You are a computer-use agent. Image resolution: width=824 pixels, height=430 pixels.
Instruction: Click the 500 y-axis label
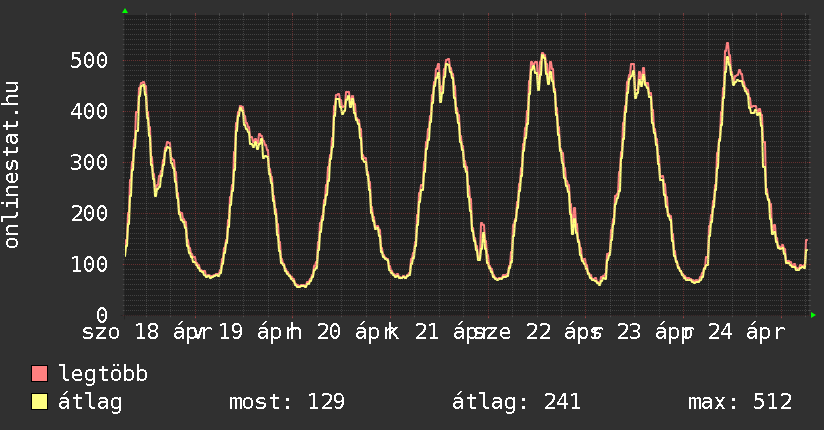pos(89,61)
